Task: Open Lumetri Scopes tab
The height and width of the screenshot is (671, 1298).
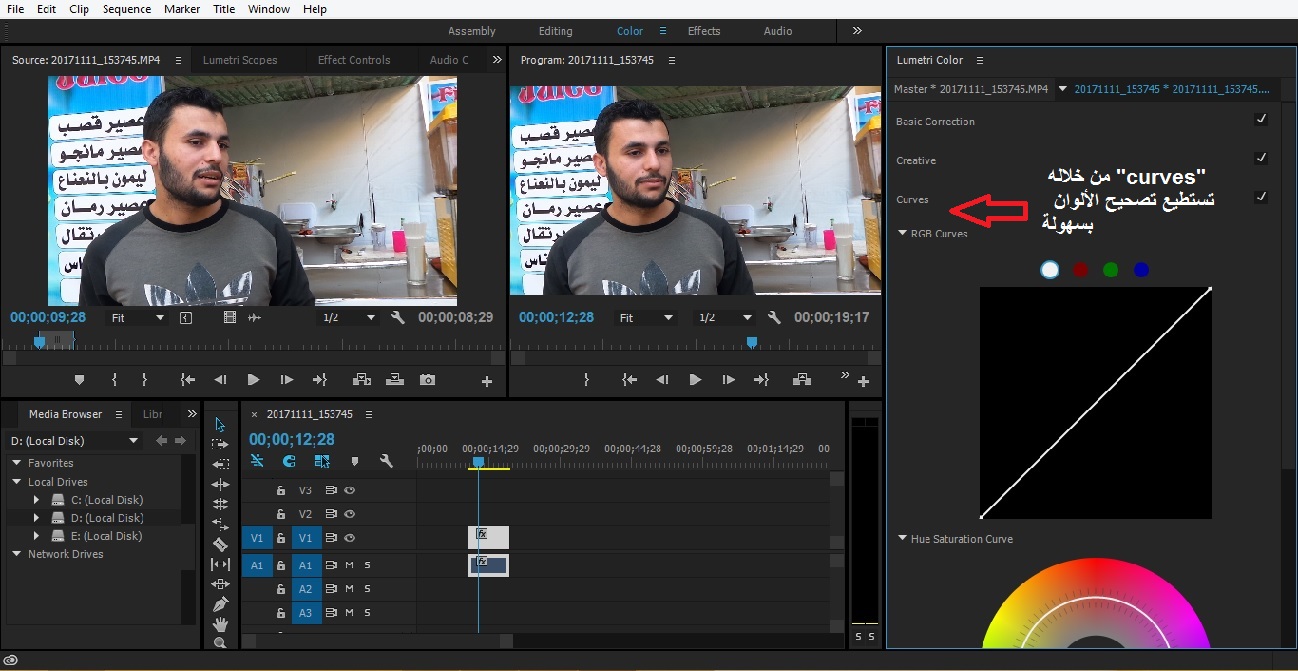Action: click(x=240, y=60)
